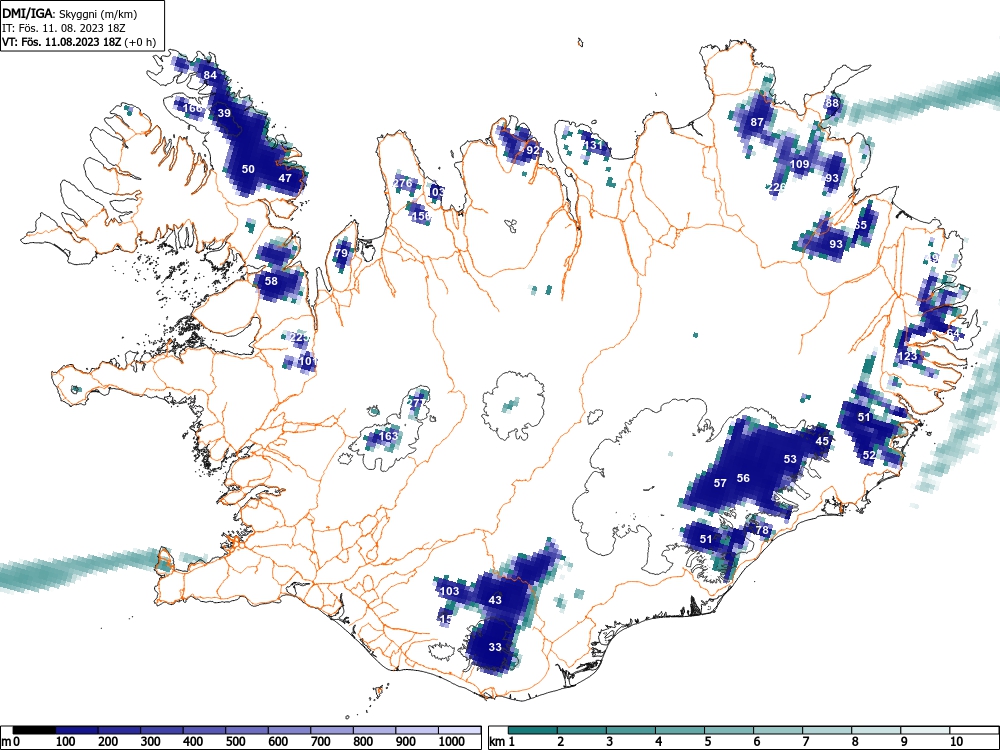Click the '1000' label in the metres legend
Screen dimensions: 1000x750
coord(452,741)
